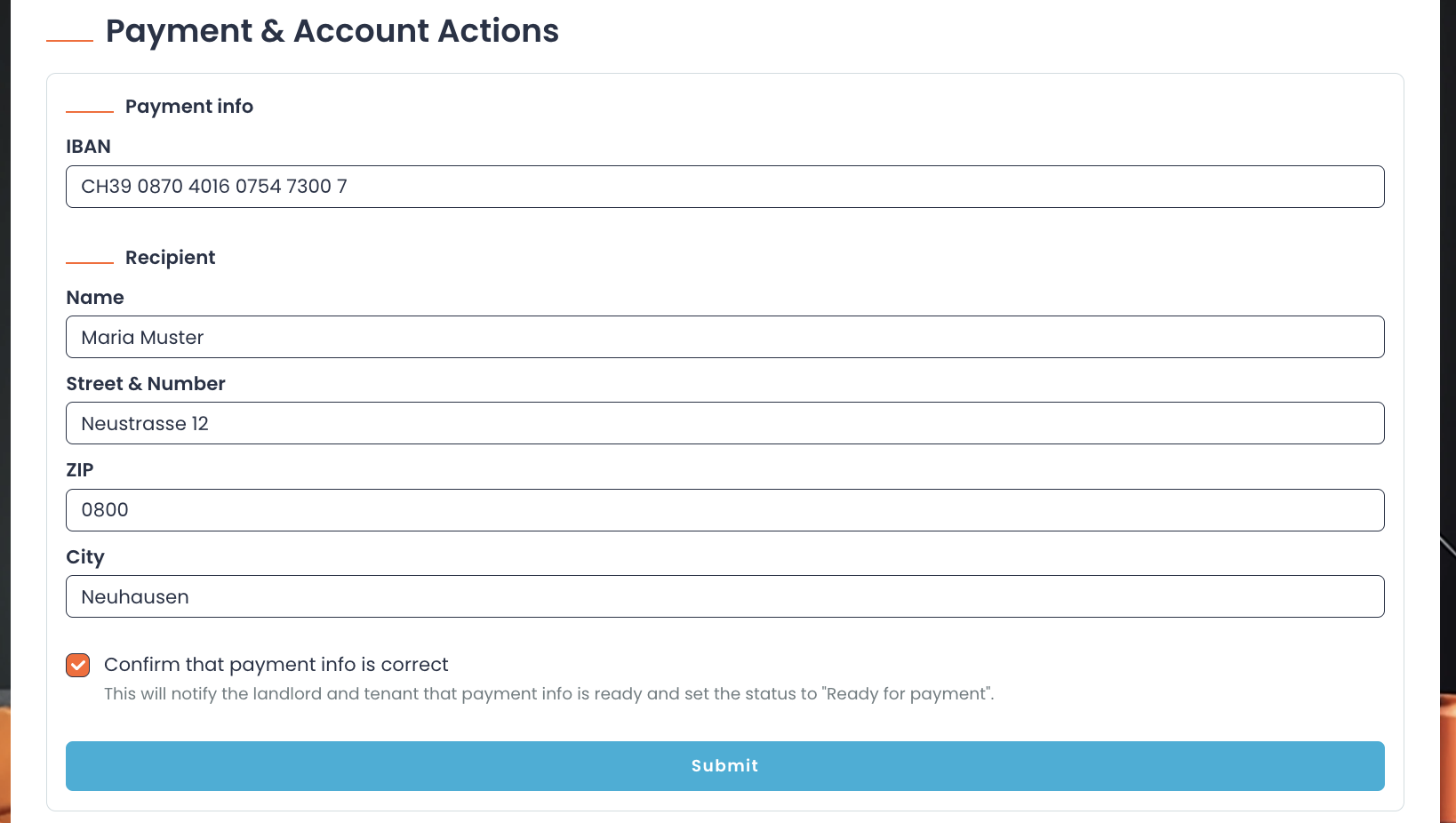
Task: Click the City field label
Action: (x=84, y=556)
